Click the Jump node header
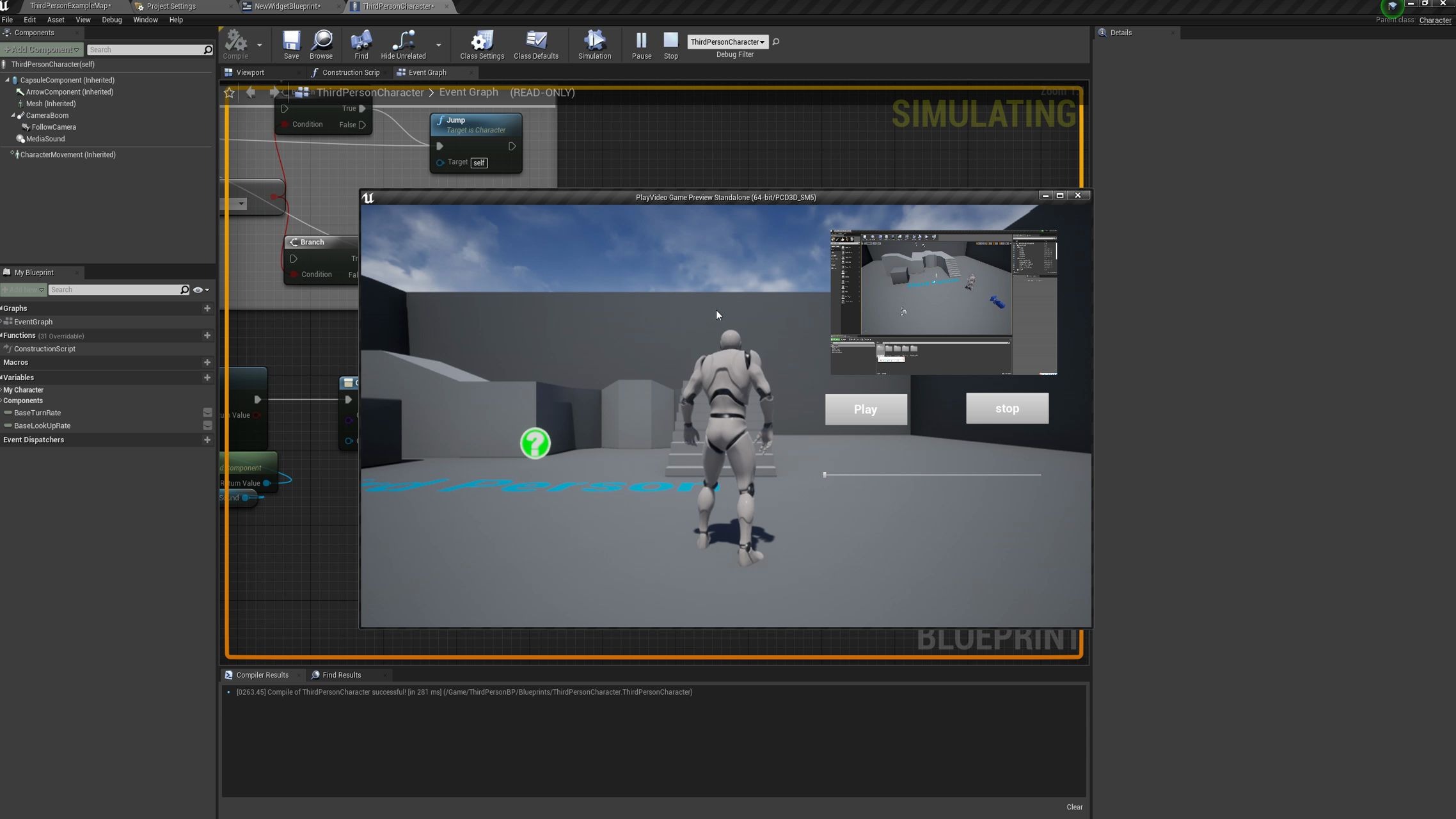Viewport: 1456px width, 819px height. coord(476,125)
